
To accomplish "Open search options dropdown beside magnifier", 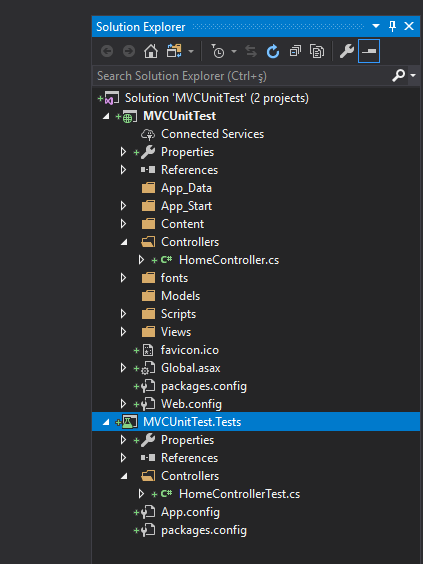I will (413, 76).
